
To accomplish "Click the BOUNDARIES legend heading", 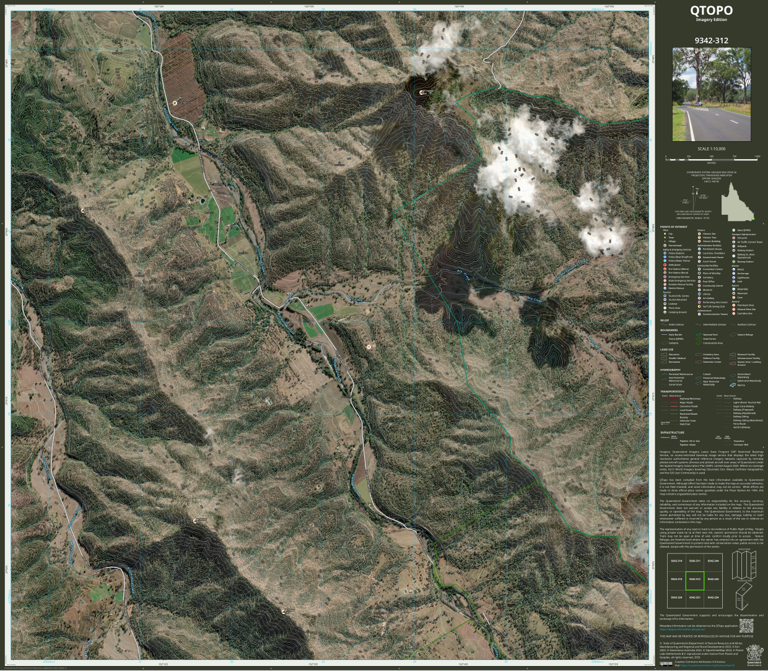I will pyautogui.click(x=670, y=330).
